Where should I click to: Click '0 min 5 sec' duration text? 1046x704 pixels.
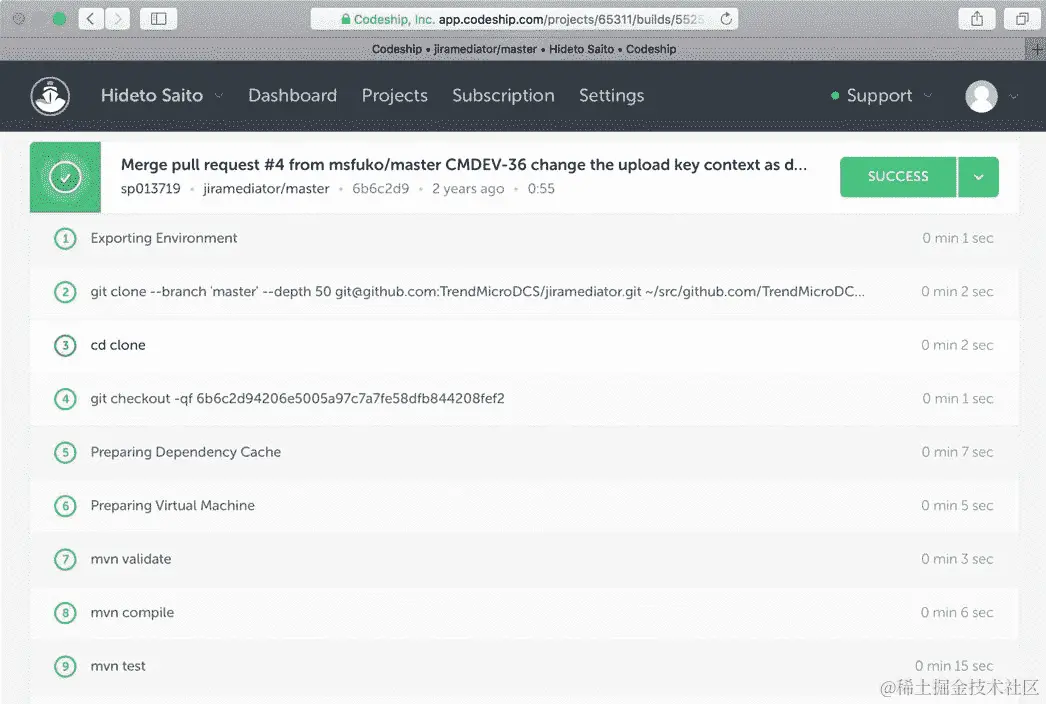[x=957, y=505]
